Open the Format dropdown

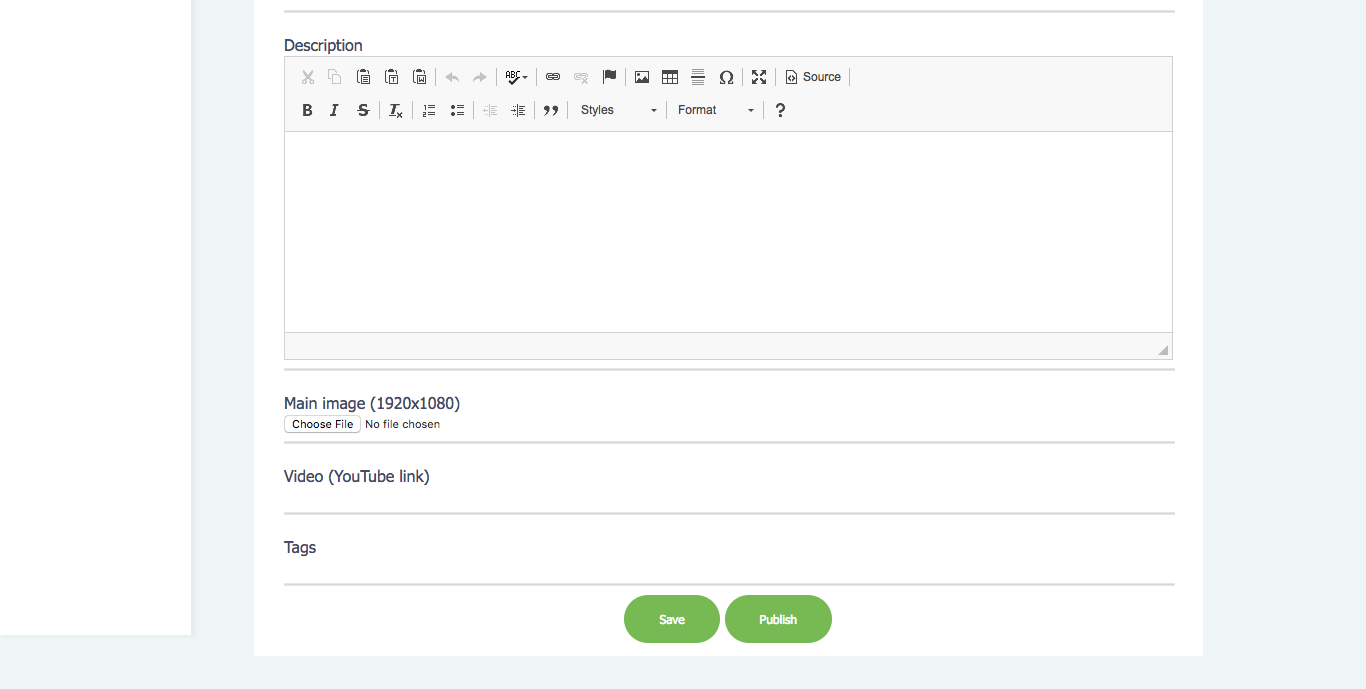(x=715, y=110)
